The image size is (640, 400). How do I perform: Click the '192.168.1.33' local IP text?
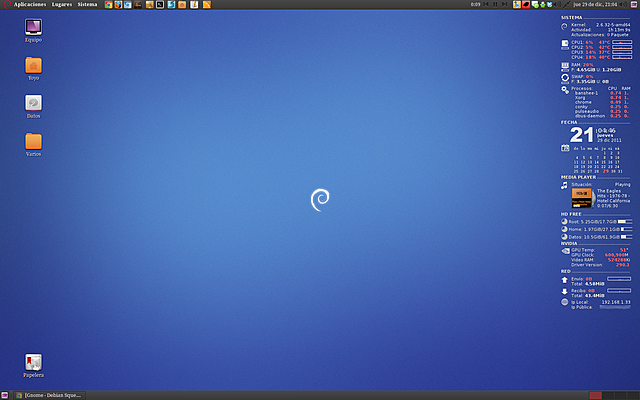point(616,302)
